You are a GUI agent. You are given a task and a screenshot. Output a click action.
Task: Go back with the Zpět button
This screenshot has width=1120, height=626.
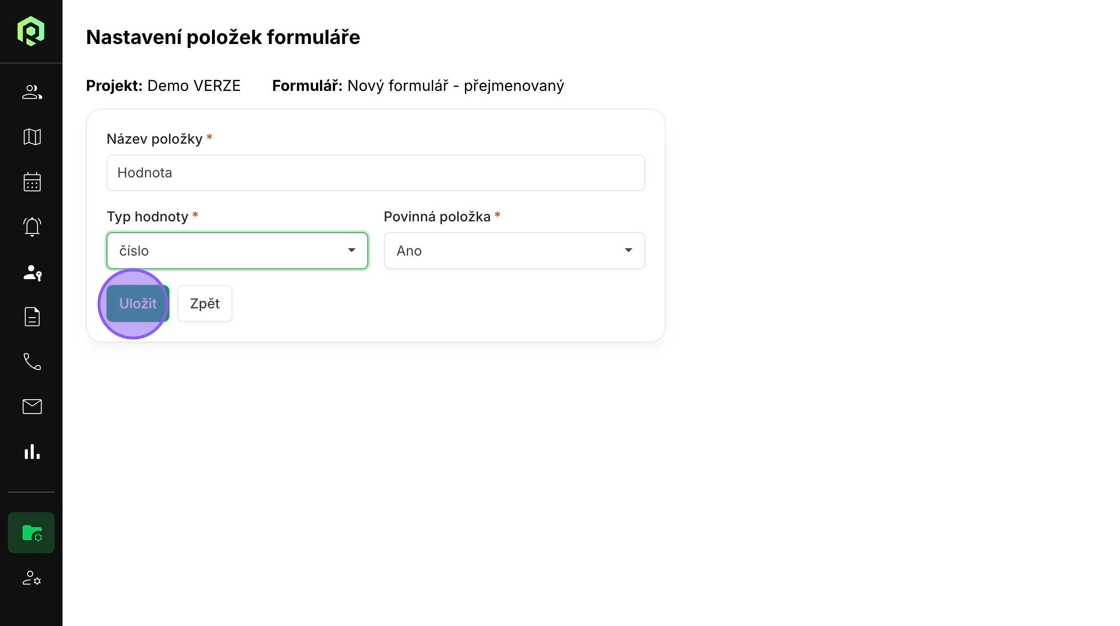pos(205,304)
